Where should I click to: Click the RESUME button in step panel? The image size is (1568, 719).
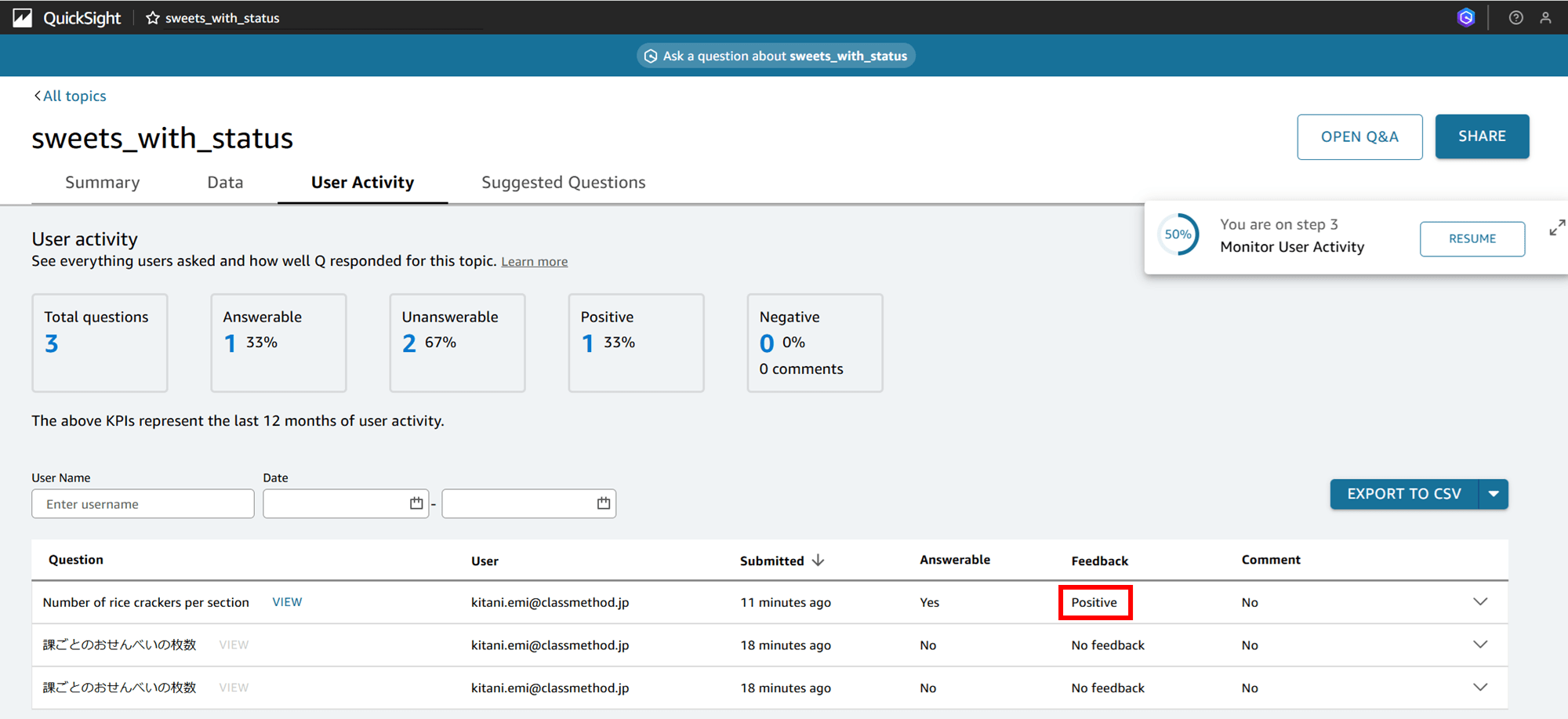pyautogui.click(x=1472, y=238)
